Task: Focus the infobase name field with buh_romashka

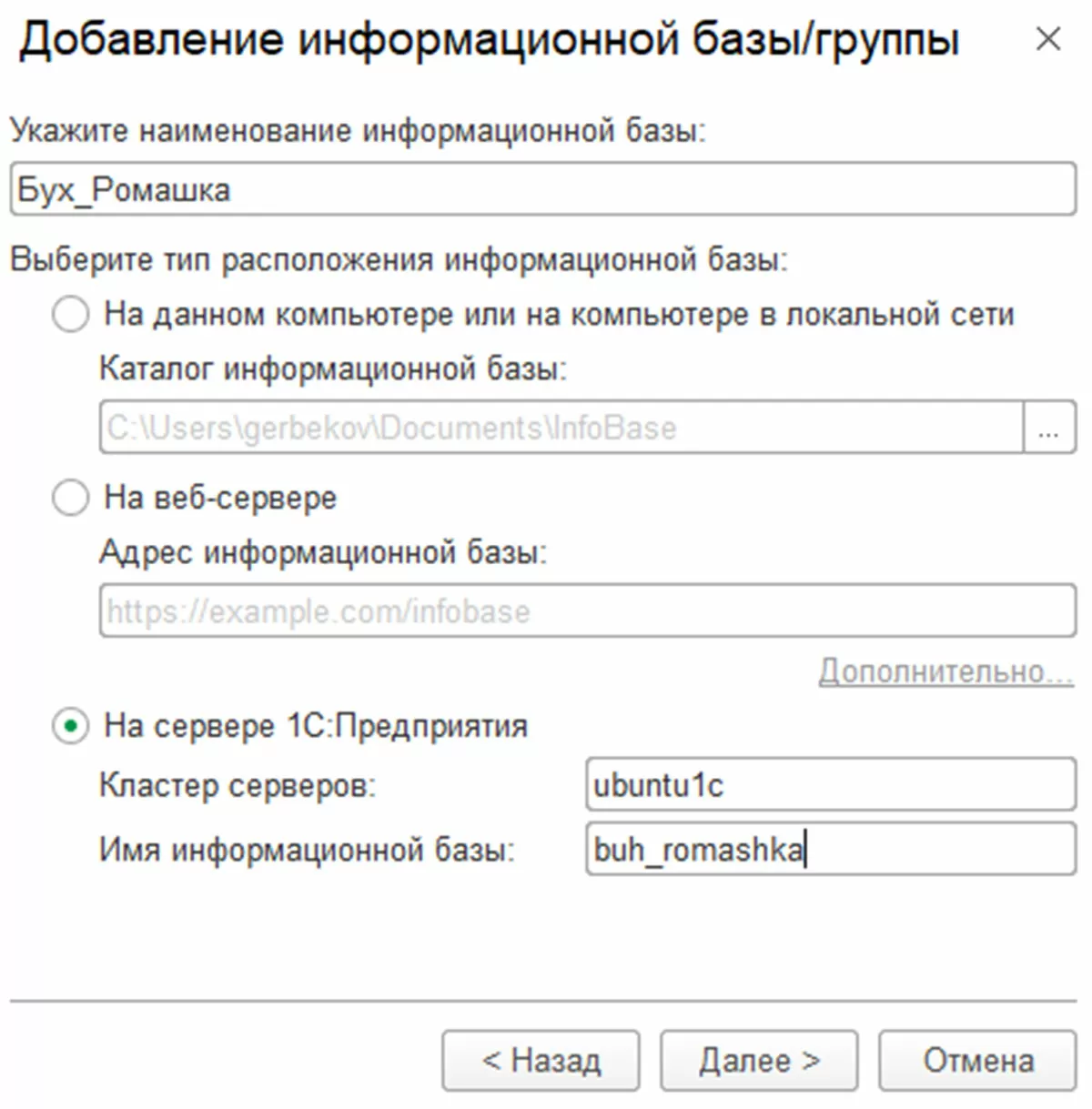Action: (830, 850)
